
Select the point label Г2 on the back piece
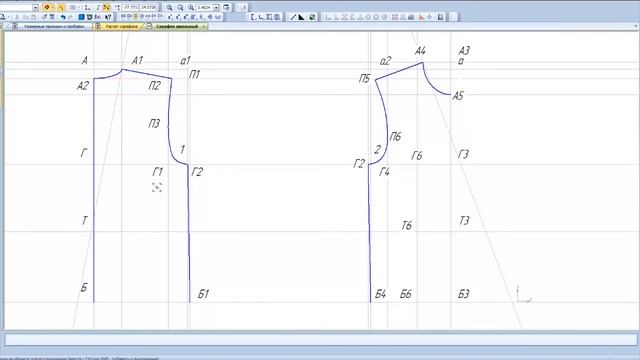(x=197, y=172)
